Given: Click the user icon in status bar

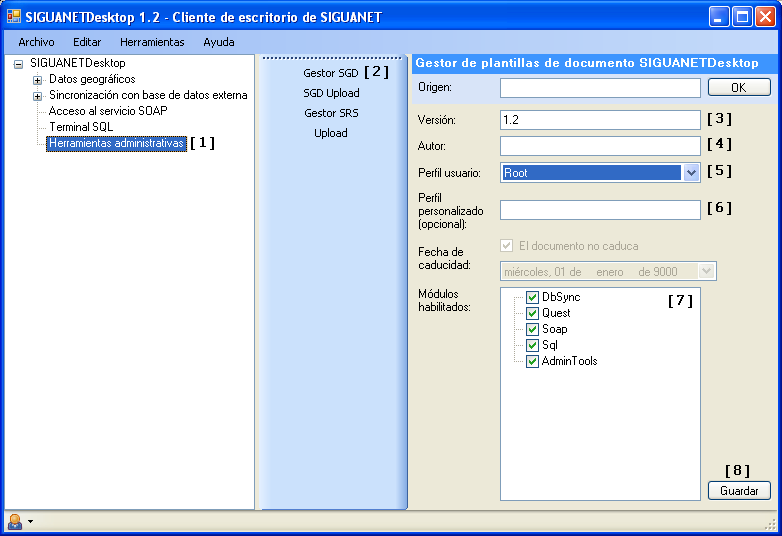Looking at the screenshot, I should (15, 522).
